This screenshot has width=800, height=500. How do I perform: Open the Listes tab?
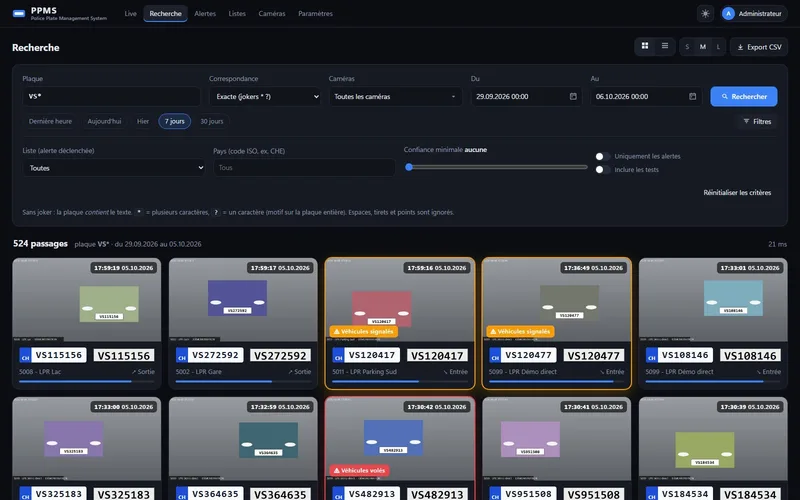(237, 14)
